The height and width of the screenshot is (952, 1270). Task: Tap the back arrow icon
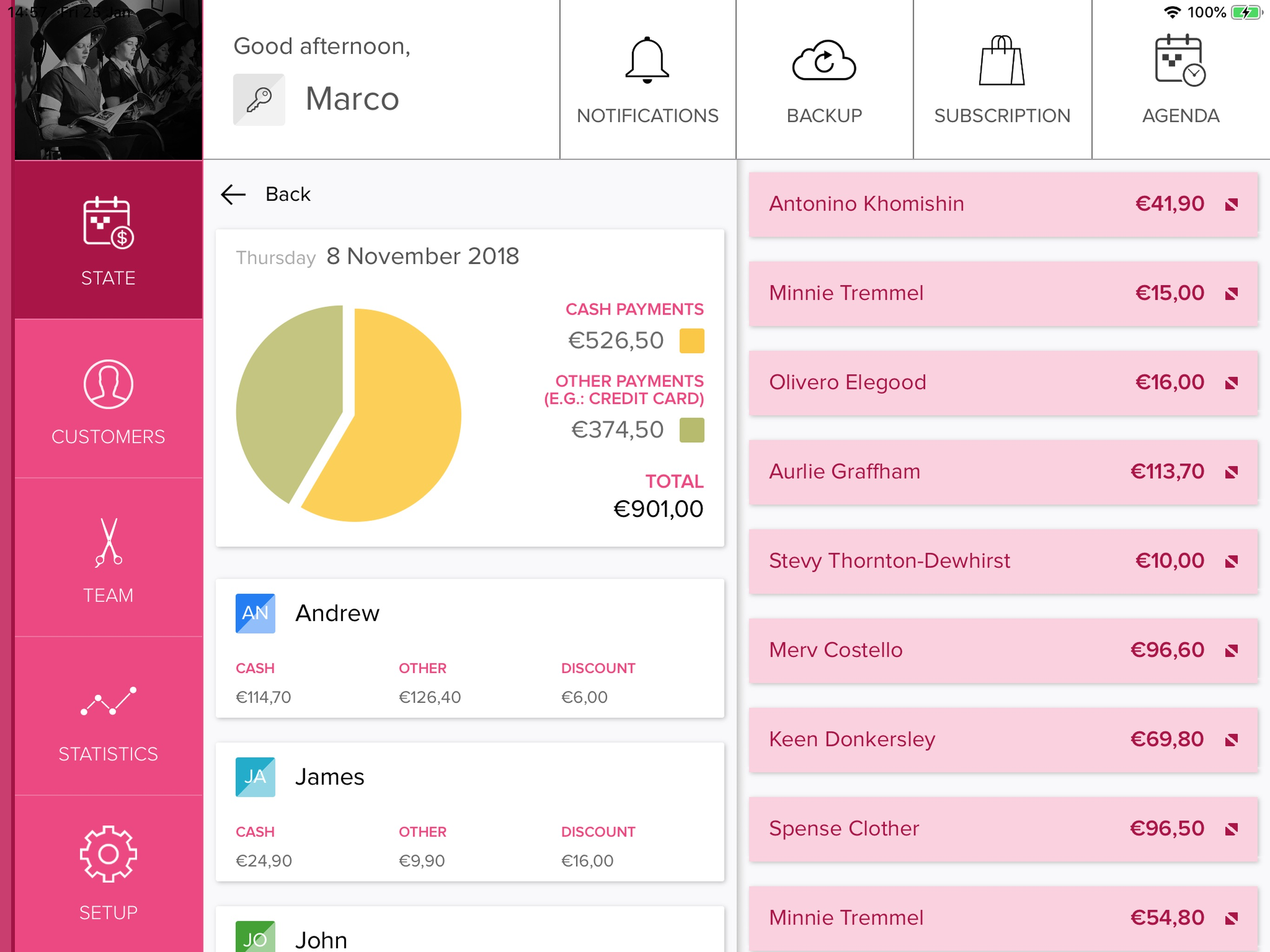click(233, 195)
